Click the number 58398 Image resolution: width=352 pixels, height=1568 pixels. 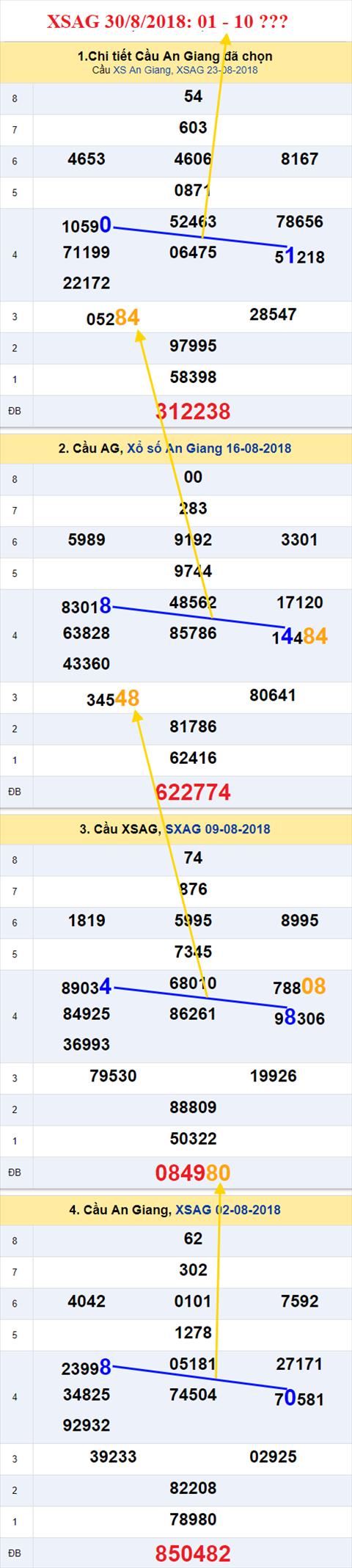(193, 378)
